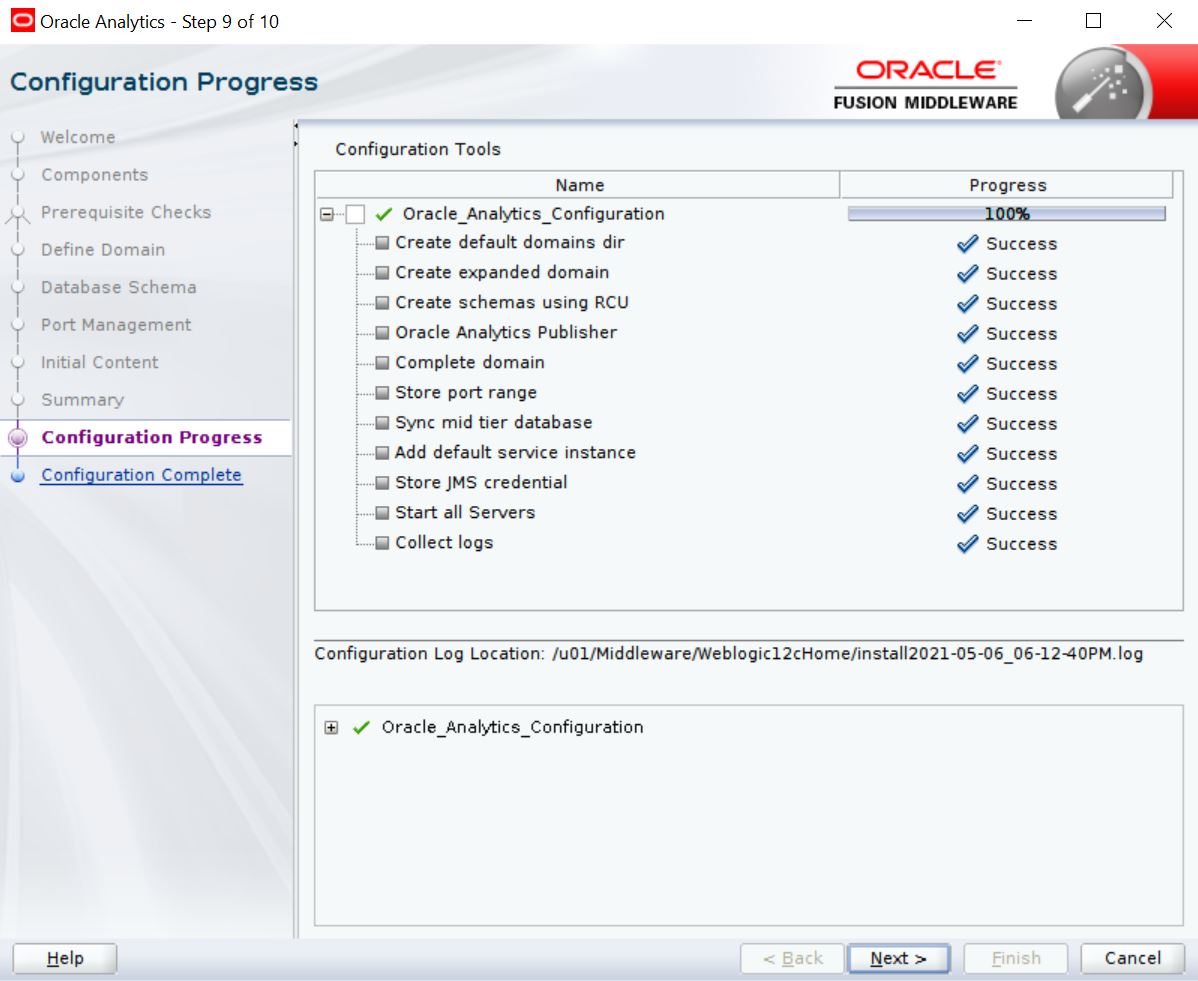This screenshot has height=981, width=1198.
Task: Click Success check icon for Collect logs
Action: [967, 544]
